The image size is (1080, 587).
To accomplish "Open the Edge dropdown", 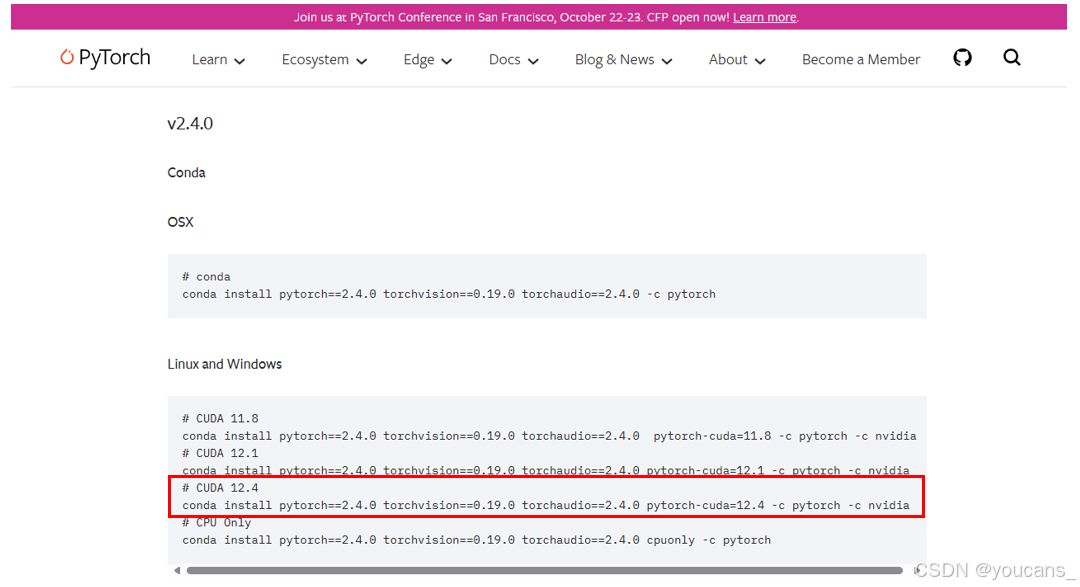I will (x=427, y=60).
